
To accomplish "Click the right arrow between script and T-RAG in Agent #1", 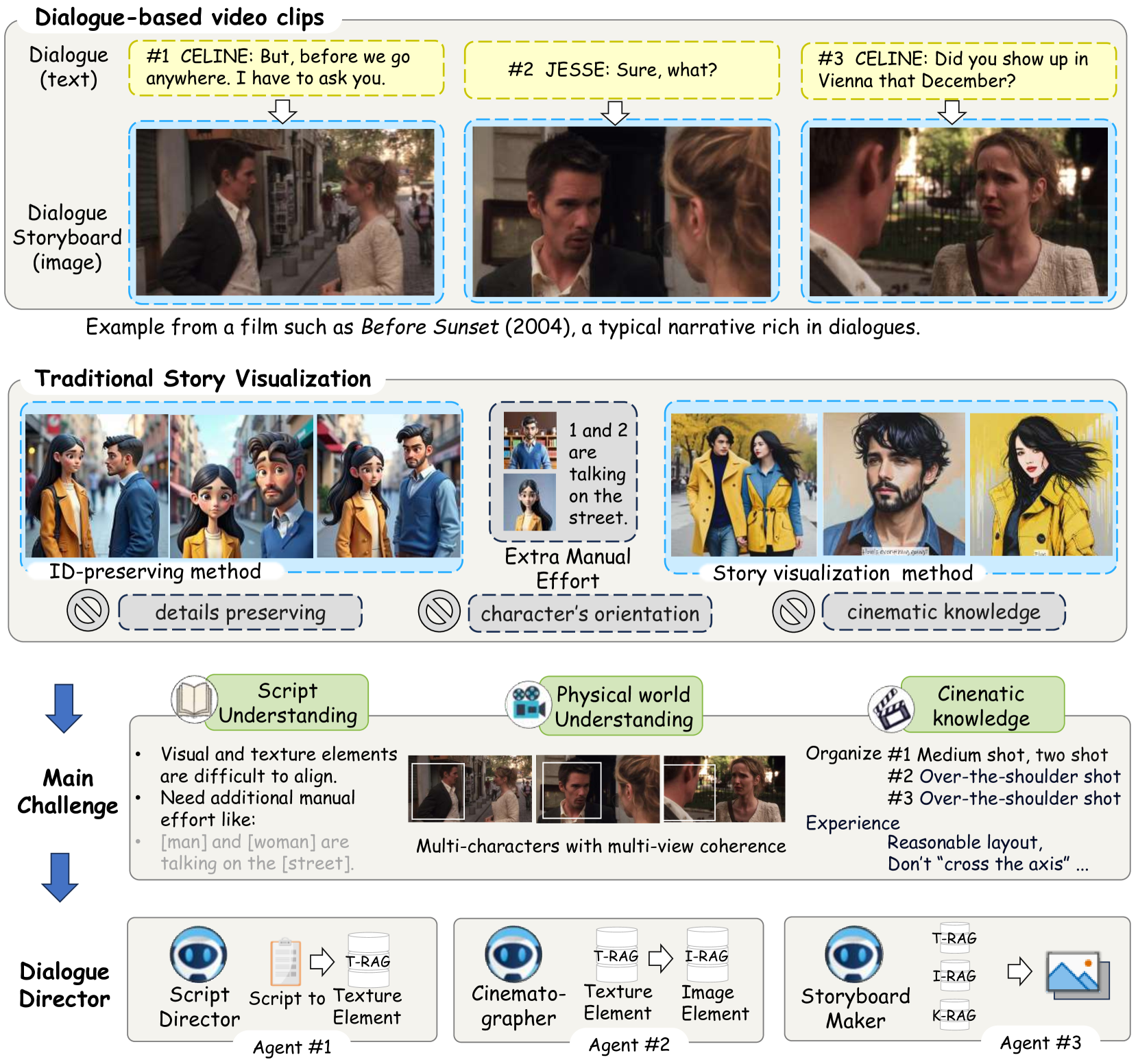I will pos(322,961).
